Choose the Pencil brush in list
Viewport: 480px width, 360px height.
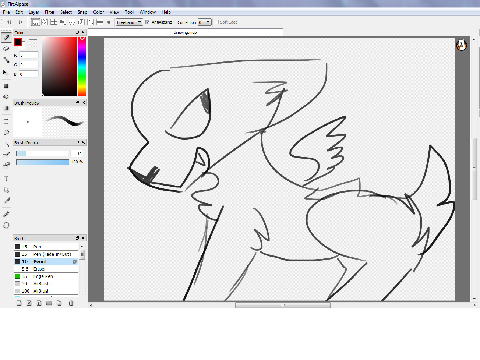[x=46, y=262]
